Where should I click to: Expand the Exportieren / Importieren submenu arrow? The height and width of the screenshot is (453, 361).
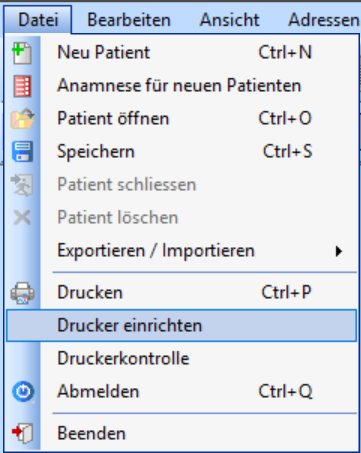pos(339,251)
